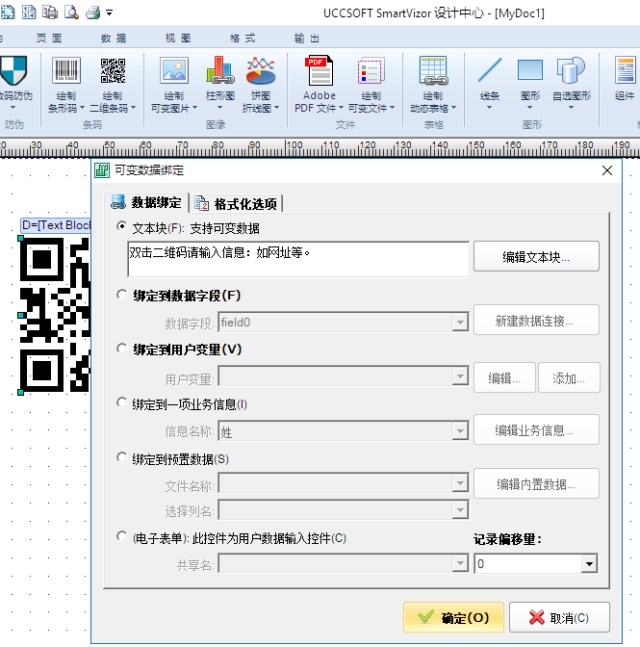The height and width of the screenshot is (647, 640).
Task: Click the printer icon in quick toolbar
Action: (93, 12)
